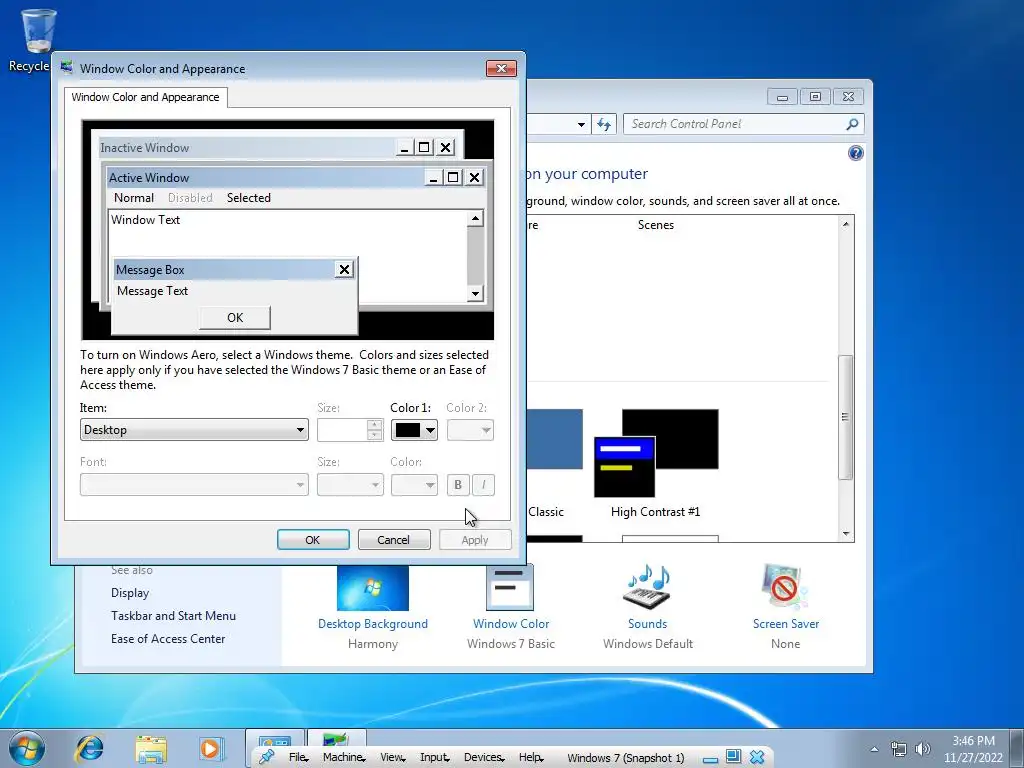
Task: Click the item Size spinner up arrow
Action: click(374, 424)
